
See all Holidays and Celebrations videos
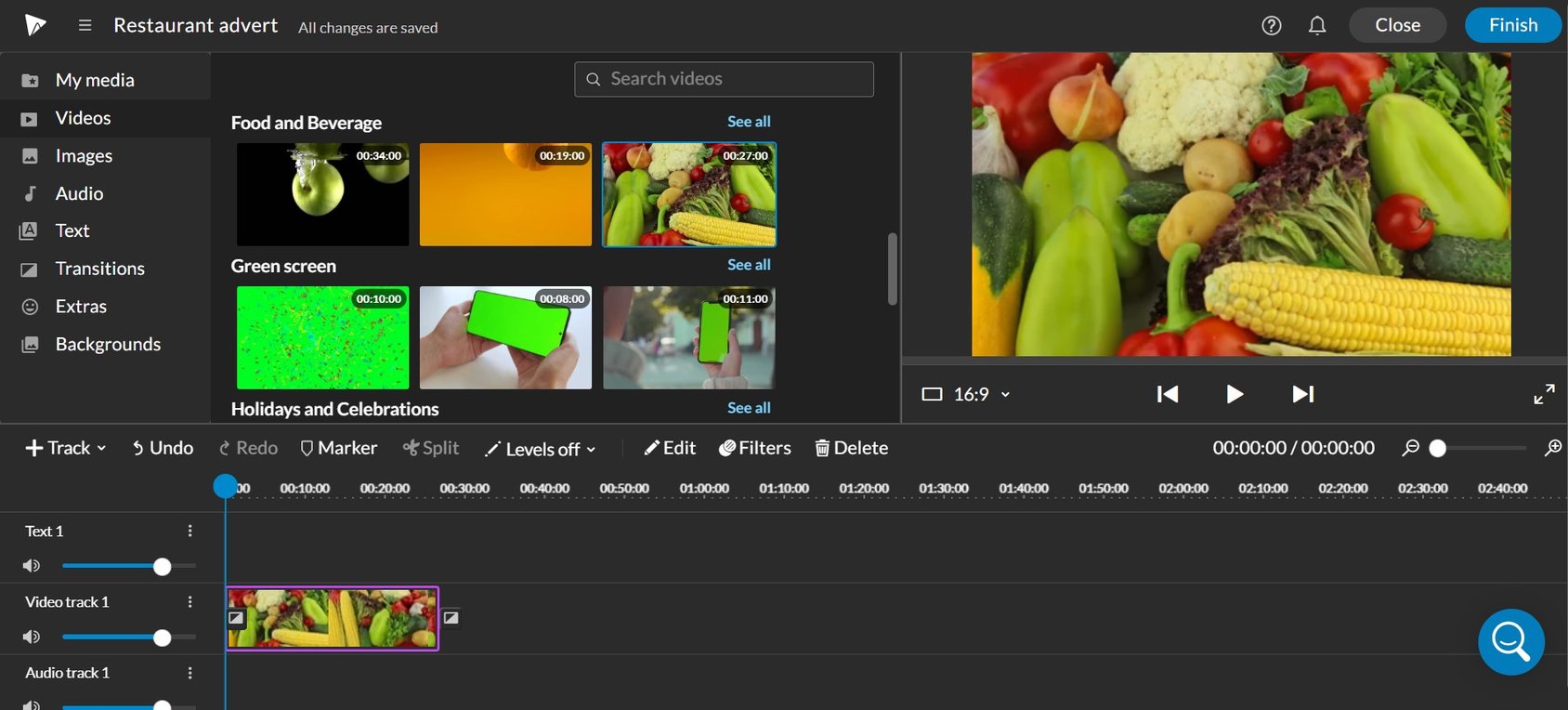coord(749,408)
